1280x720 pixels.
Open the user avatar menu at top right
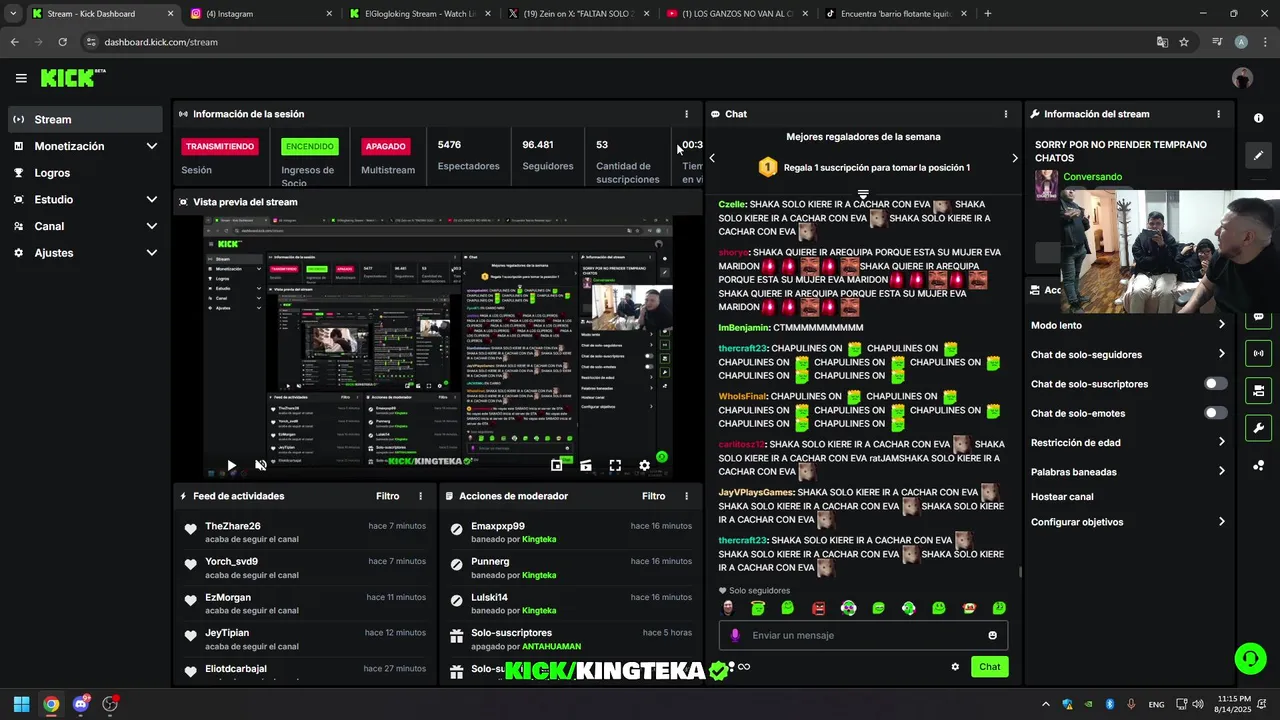coord(1242,78)
